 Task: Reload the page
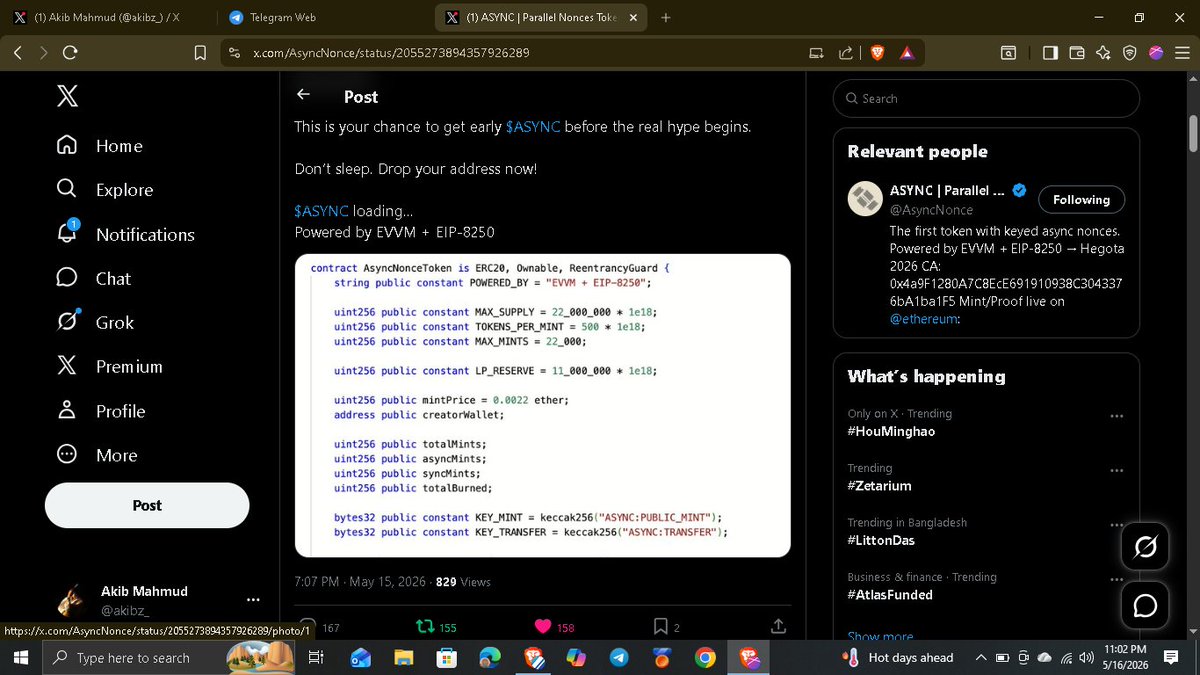coord(70,53)
